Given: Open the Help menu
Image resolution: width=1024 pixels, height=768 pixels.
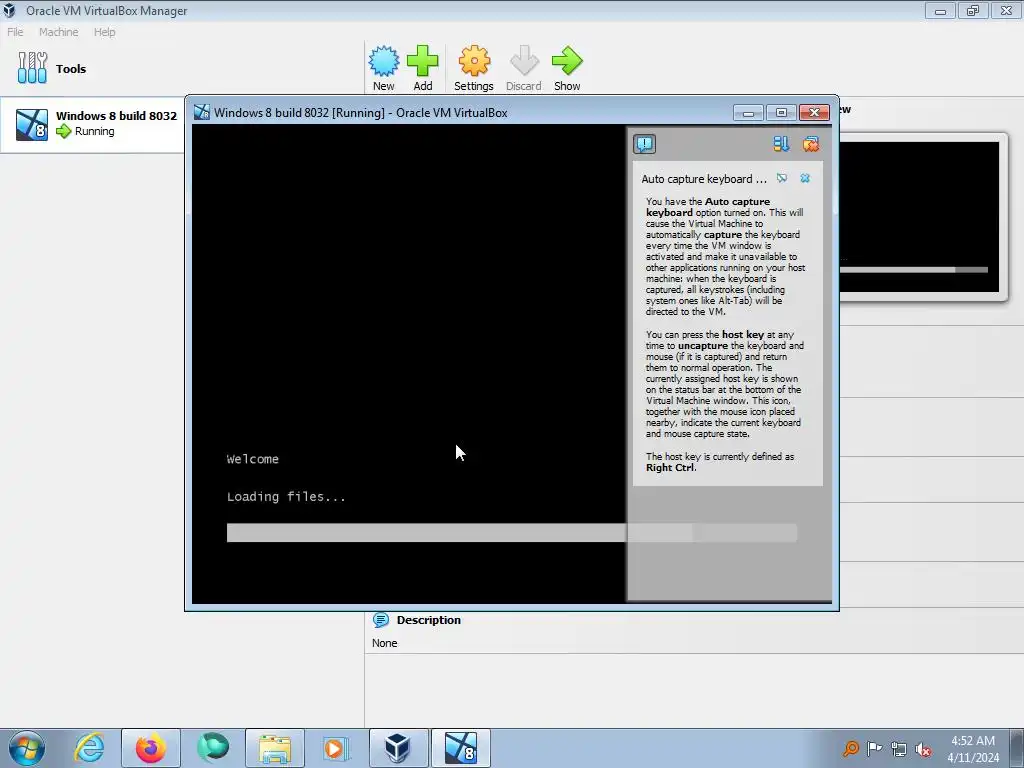Looking at the screenshot, I should point(104,32).
